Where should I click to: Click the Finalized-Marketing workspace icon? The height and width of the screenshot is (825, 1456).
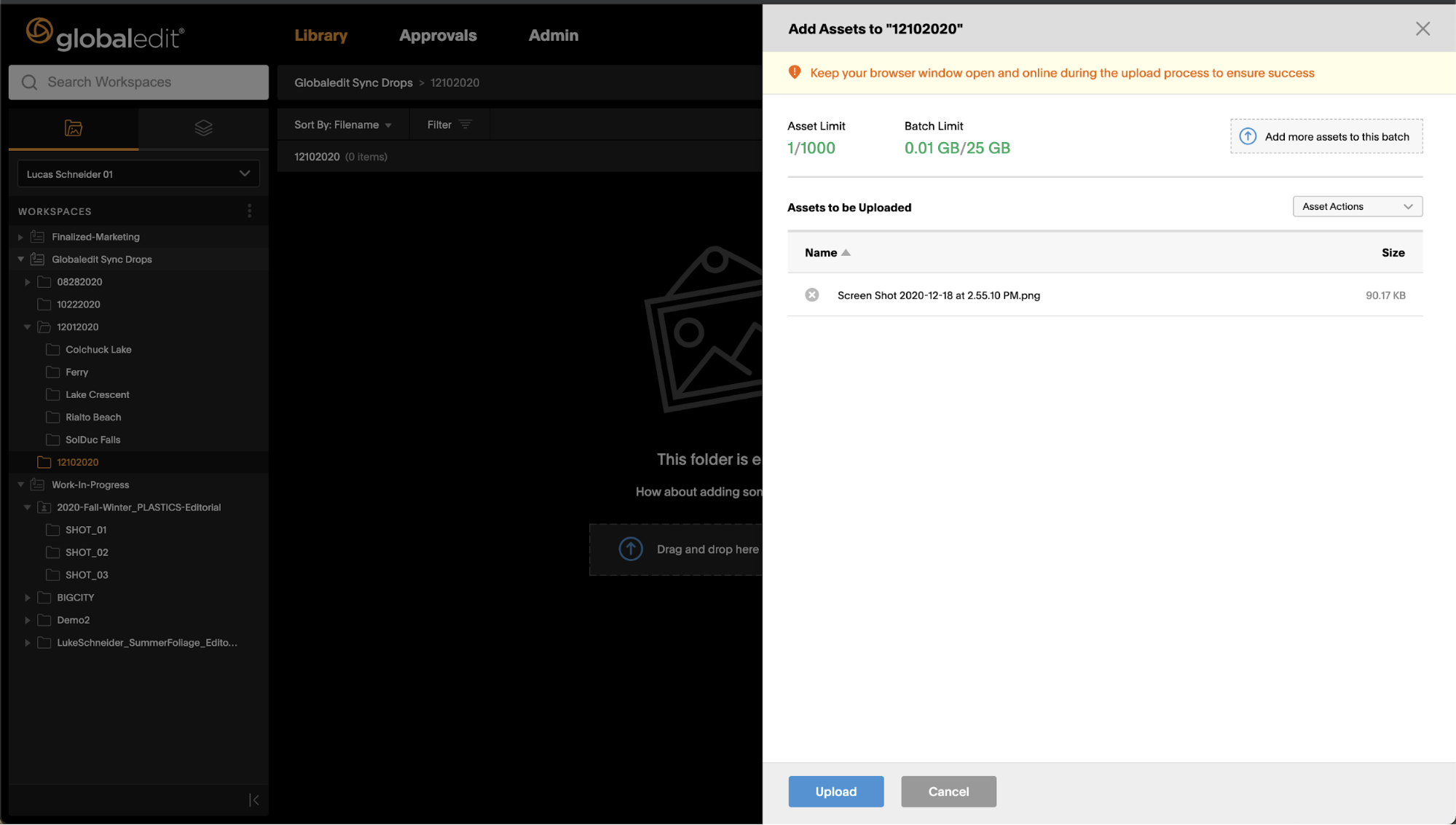click(x=38, y=237)
